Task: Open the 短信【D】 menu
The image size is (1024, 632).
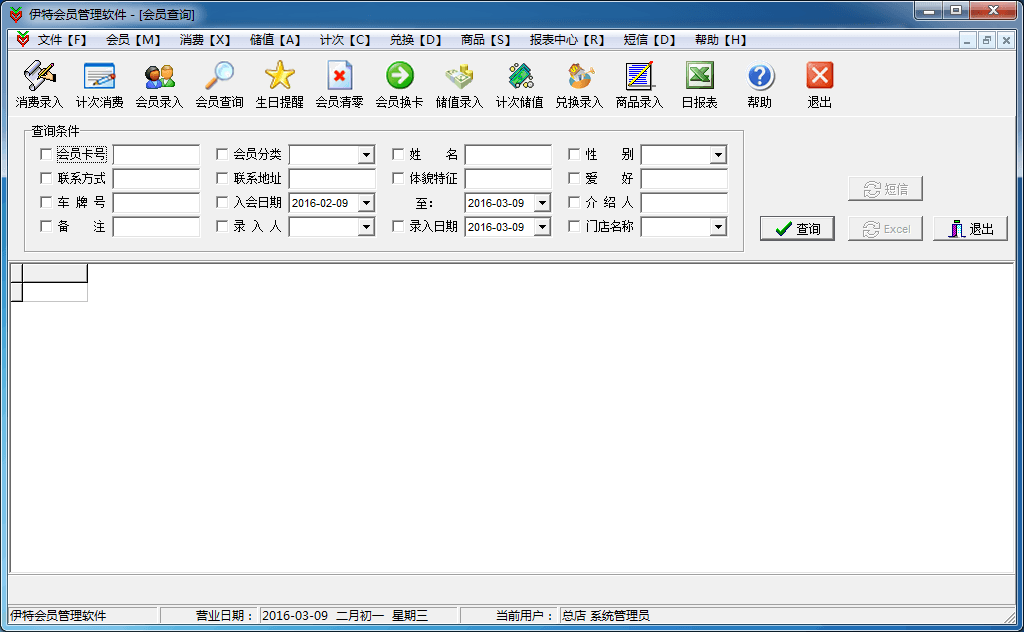Action: [649, 40]
